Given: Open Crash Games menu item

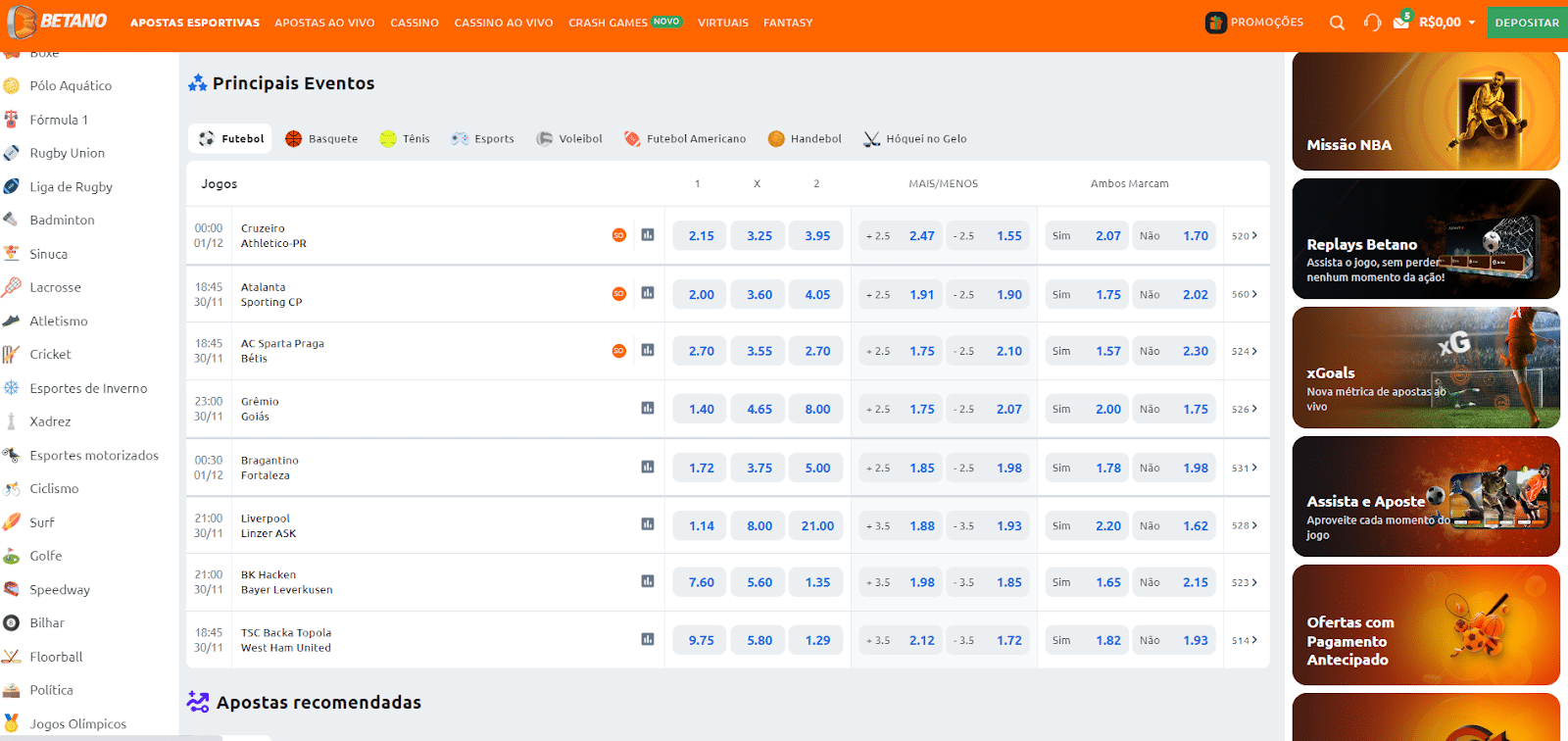Looking at the screenshot, I should click(625, 23).
